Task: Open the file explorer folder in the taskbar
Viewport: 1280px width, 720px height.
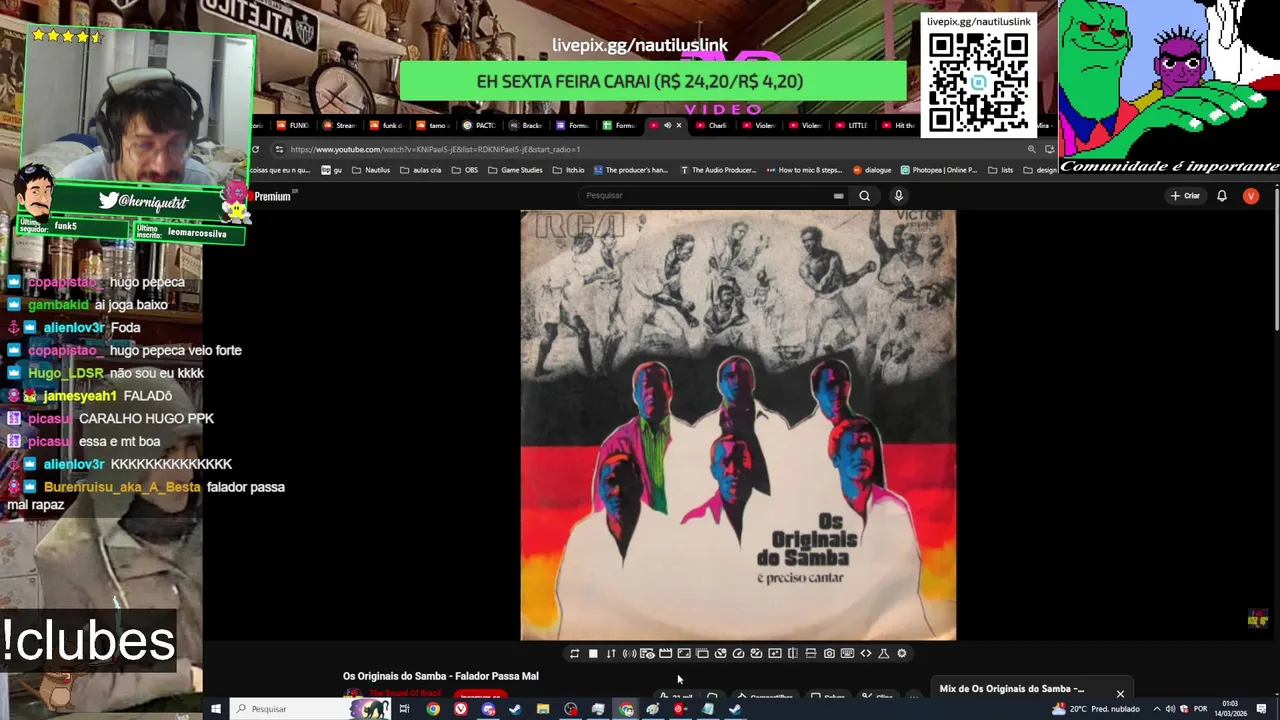Action: click(543, 709)
